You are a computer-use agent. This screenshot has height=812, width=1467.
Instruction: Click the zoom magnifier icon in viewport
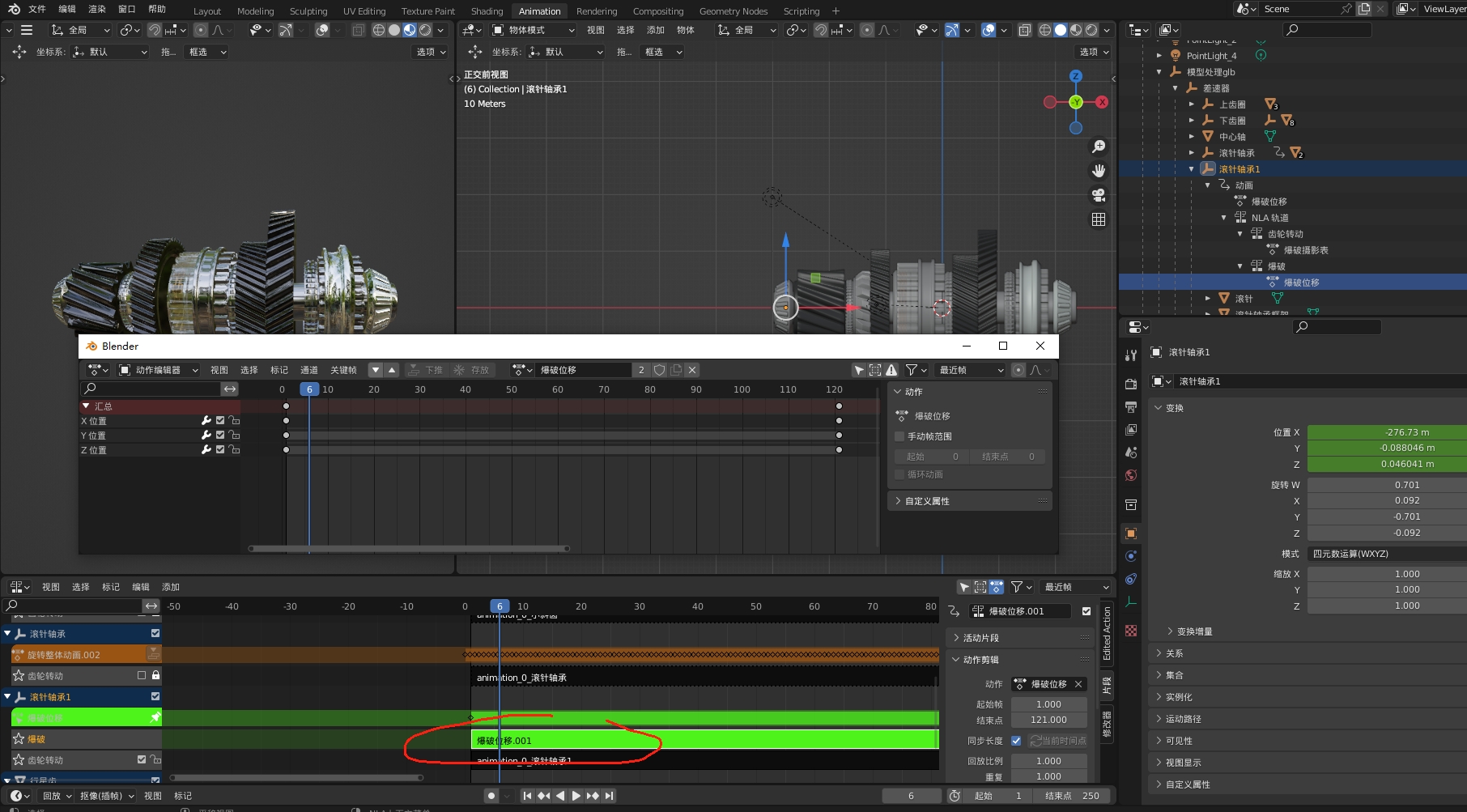coord(1099,147)
